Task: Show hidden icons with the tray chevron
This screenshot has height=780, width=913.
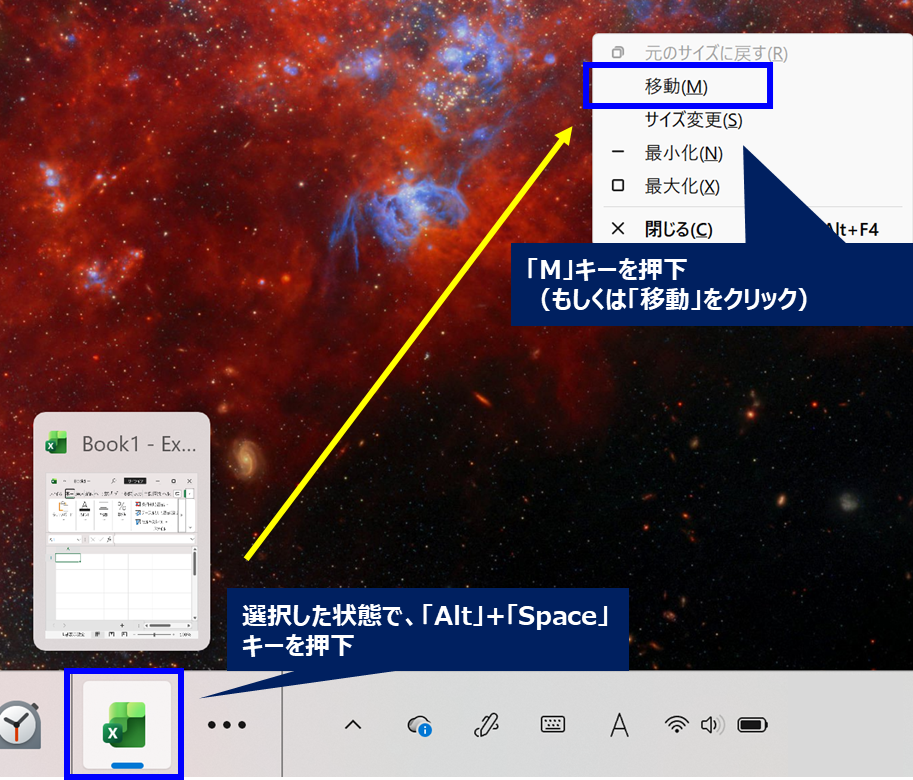Action: tap(352, 725)
